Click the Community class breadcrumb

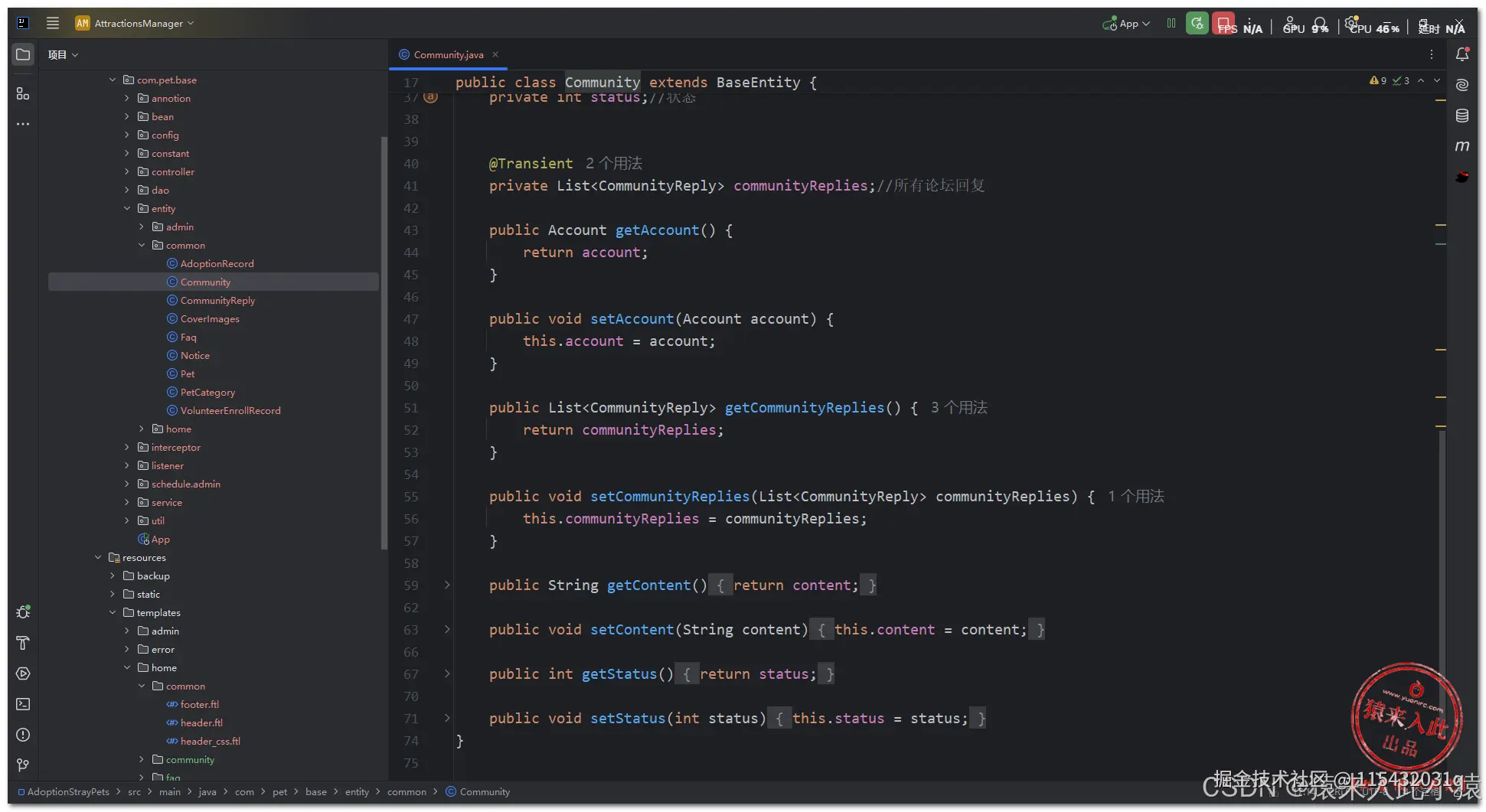[478, 792]
